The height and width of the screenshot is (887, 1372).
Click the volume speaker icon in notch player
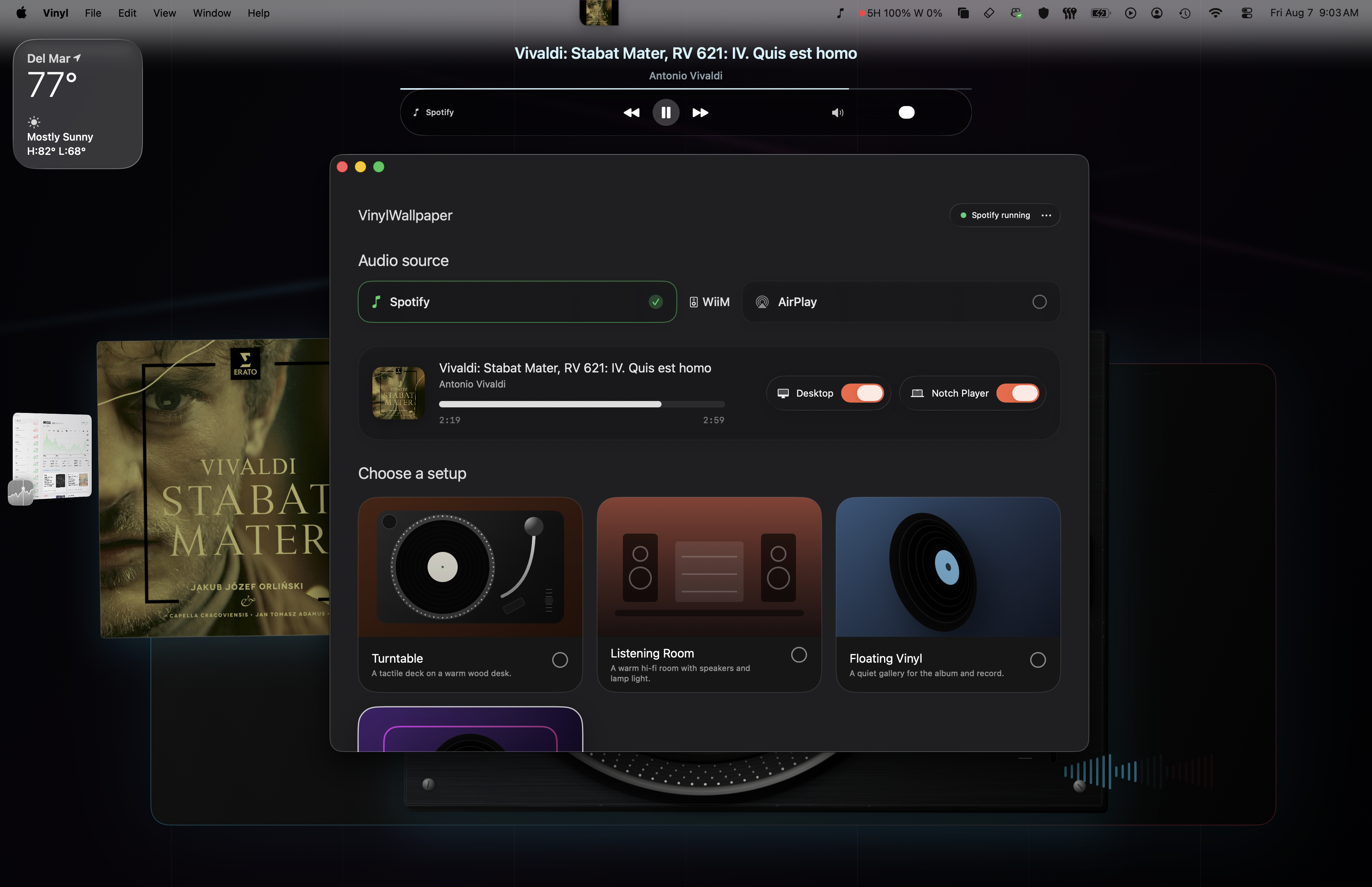[x=837, y=112]
